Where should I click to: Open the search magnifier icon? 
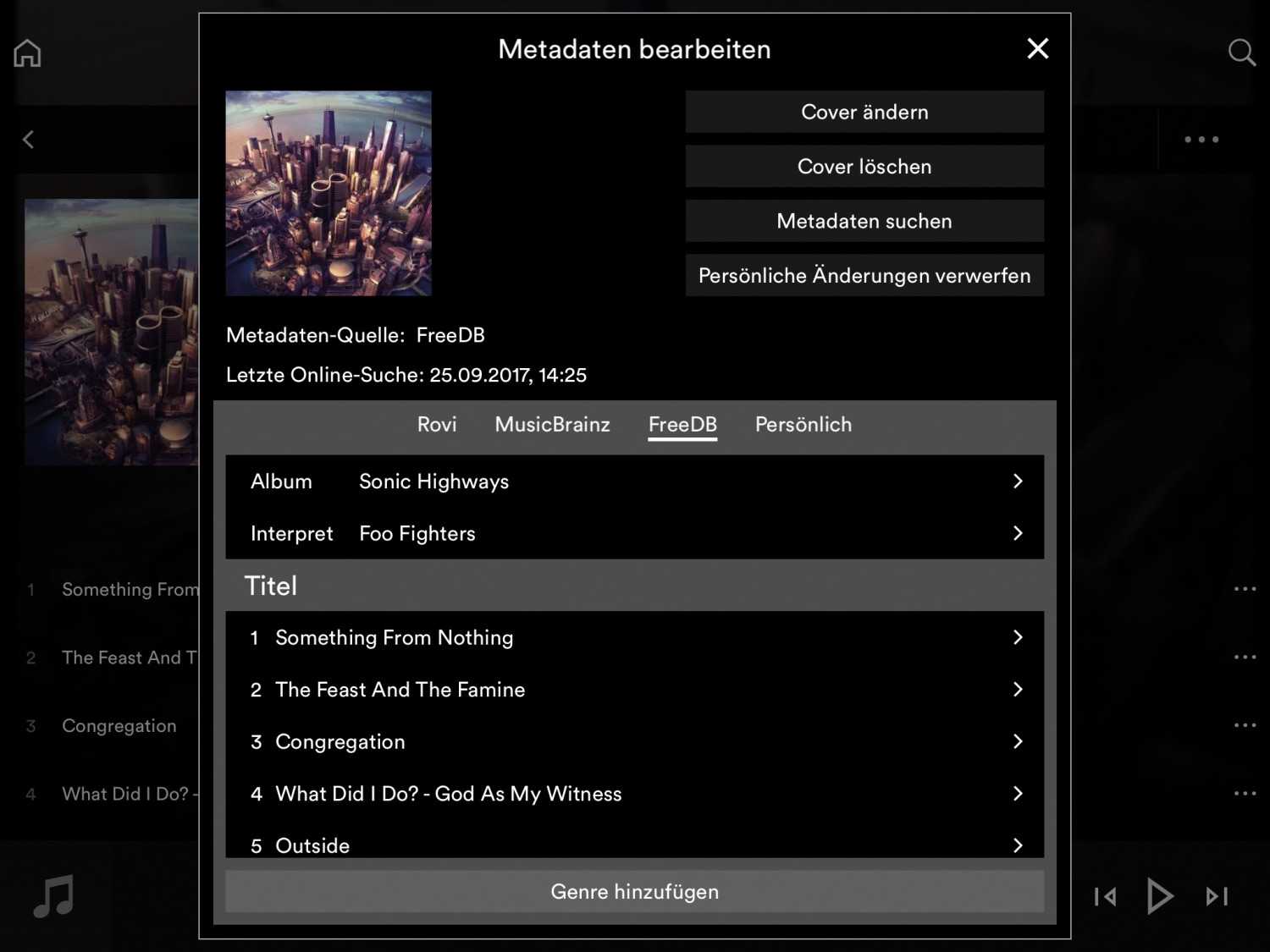click(x=1241, y=52)
